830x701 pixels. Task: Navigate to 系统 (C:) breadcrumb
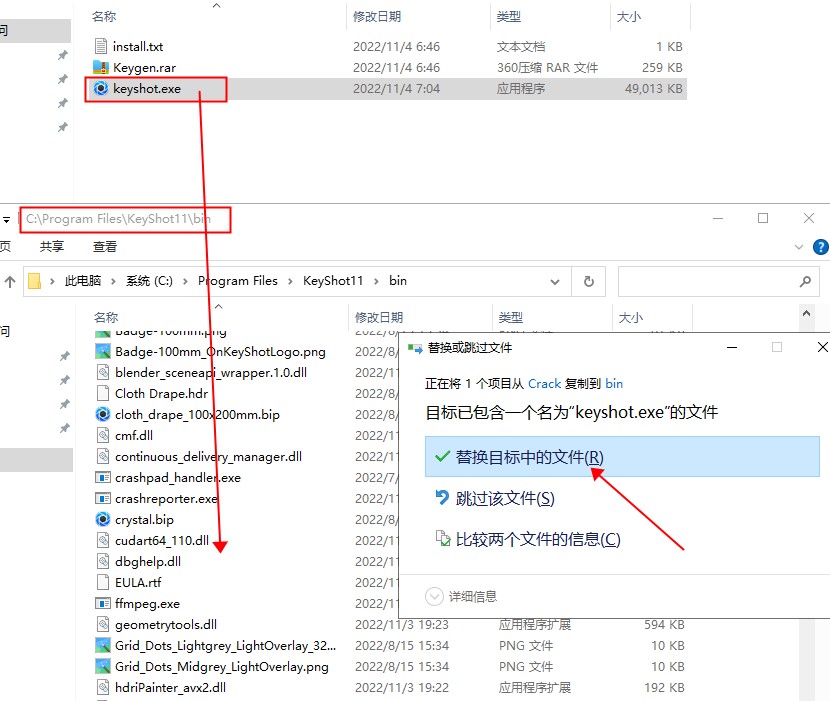(149, 281)
